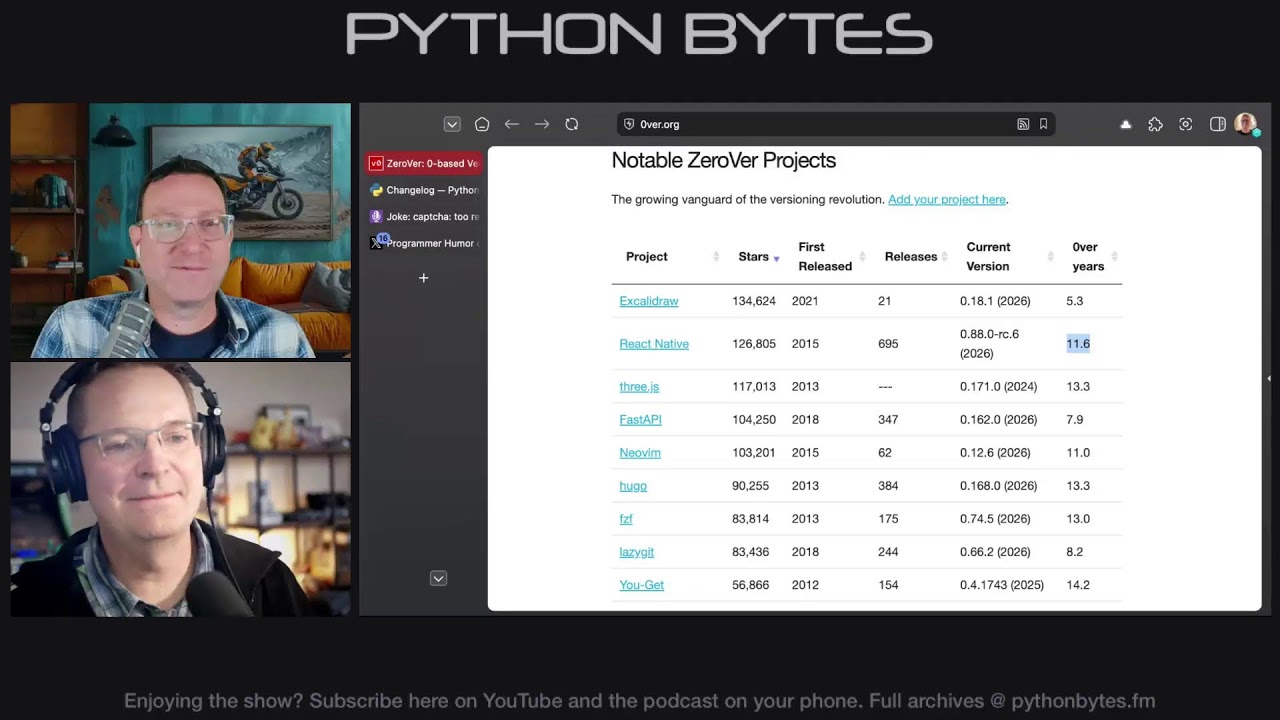Open the extensions puzzle icon
The image size is (1280, 720).
(1156, 124)
